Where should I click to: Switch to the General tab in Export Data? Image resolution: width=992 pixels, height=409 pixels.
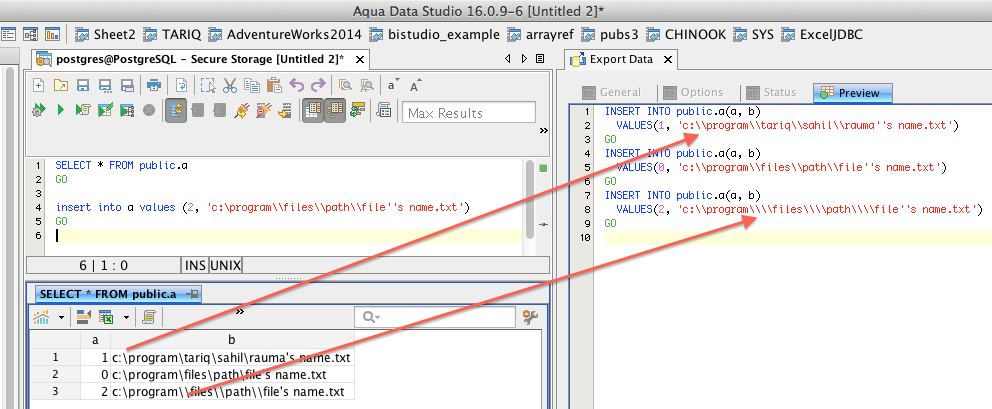click(611, 92)
